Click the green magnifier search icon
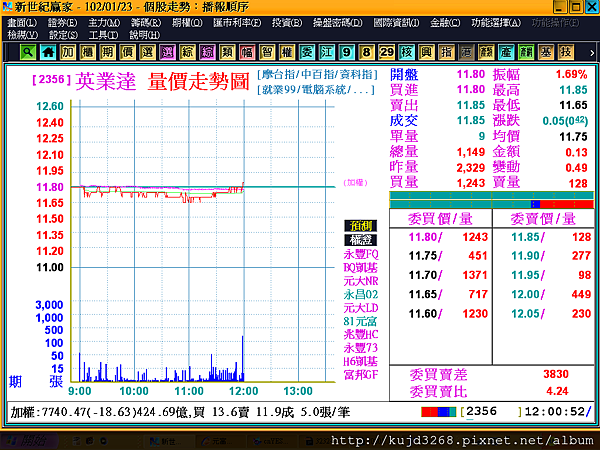The height and width of the screenshot is (450, 600). (x=28, y=52)
